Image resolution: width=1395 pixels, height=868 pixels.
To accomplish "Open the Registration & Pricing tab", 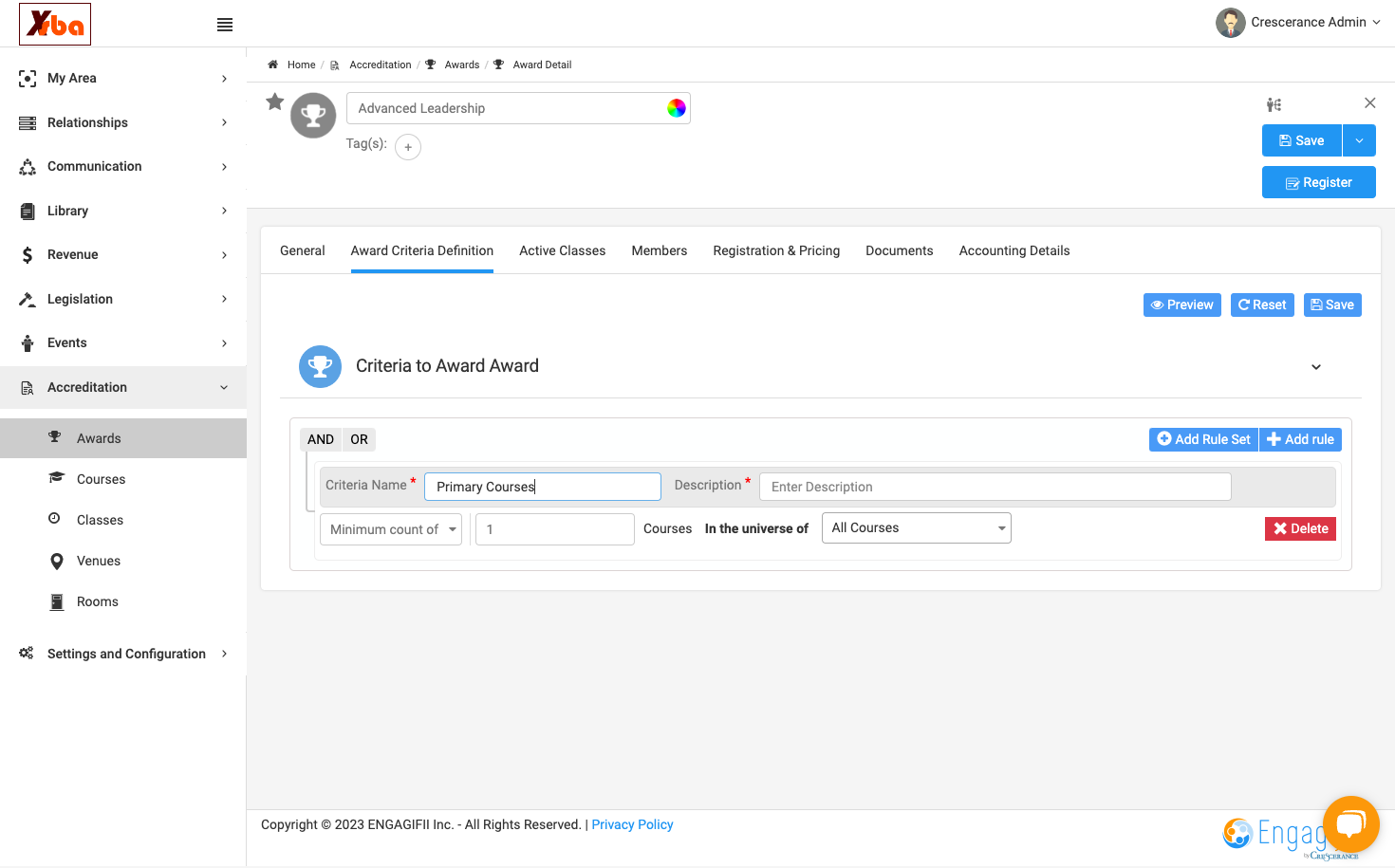I will point(776,250).
